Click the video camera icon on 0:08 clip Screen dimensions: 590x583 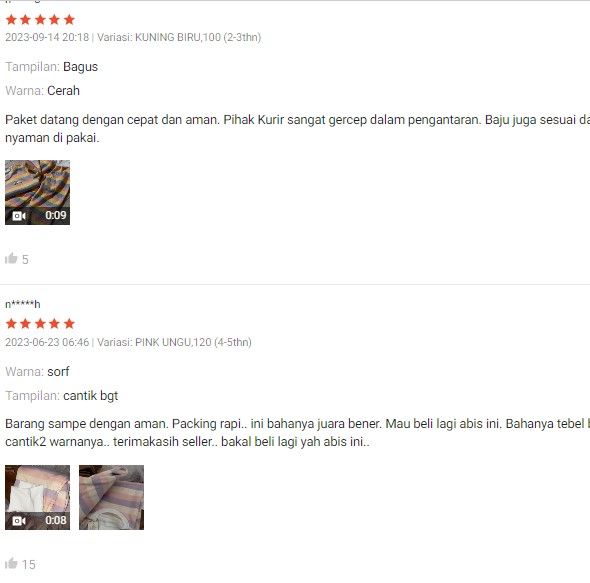click(x=19, y=521)
